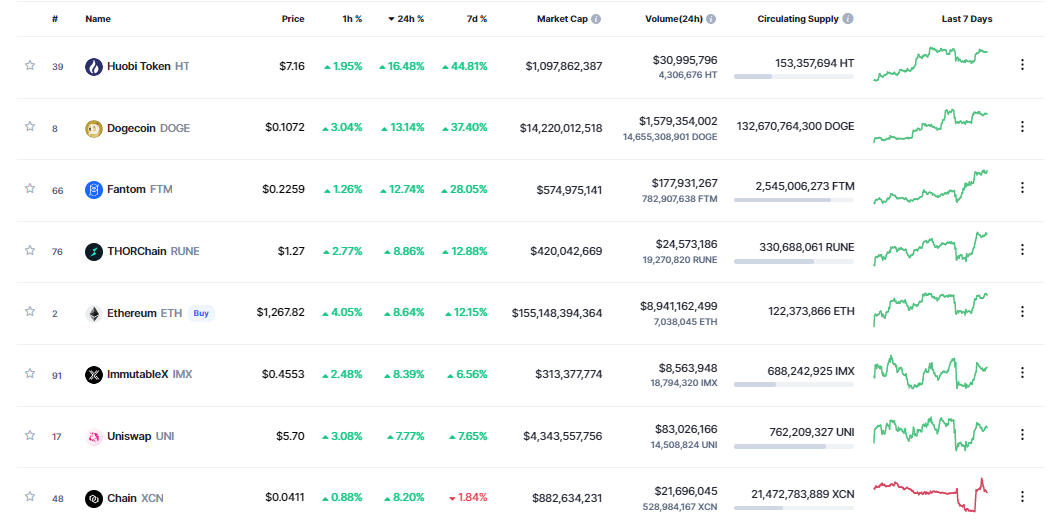Sort table by Price column header
Image resolution: width=1060 pixels, height=525 pixels.
pos(293,19)
